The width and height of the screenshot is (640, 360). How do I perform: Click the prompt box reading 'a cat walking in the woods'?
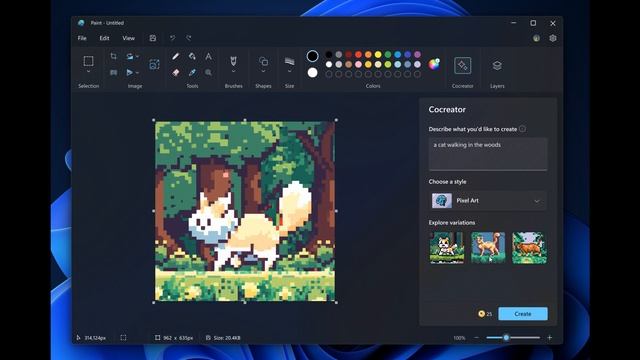pos(488,154)
